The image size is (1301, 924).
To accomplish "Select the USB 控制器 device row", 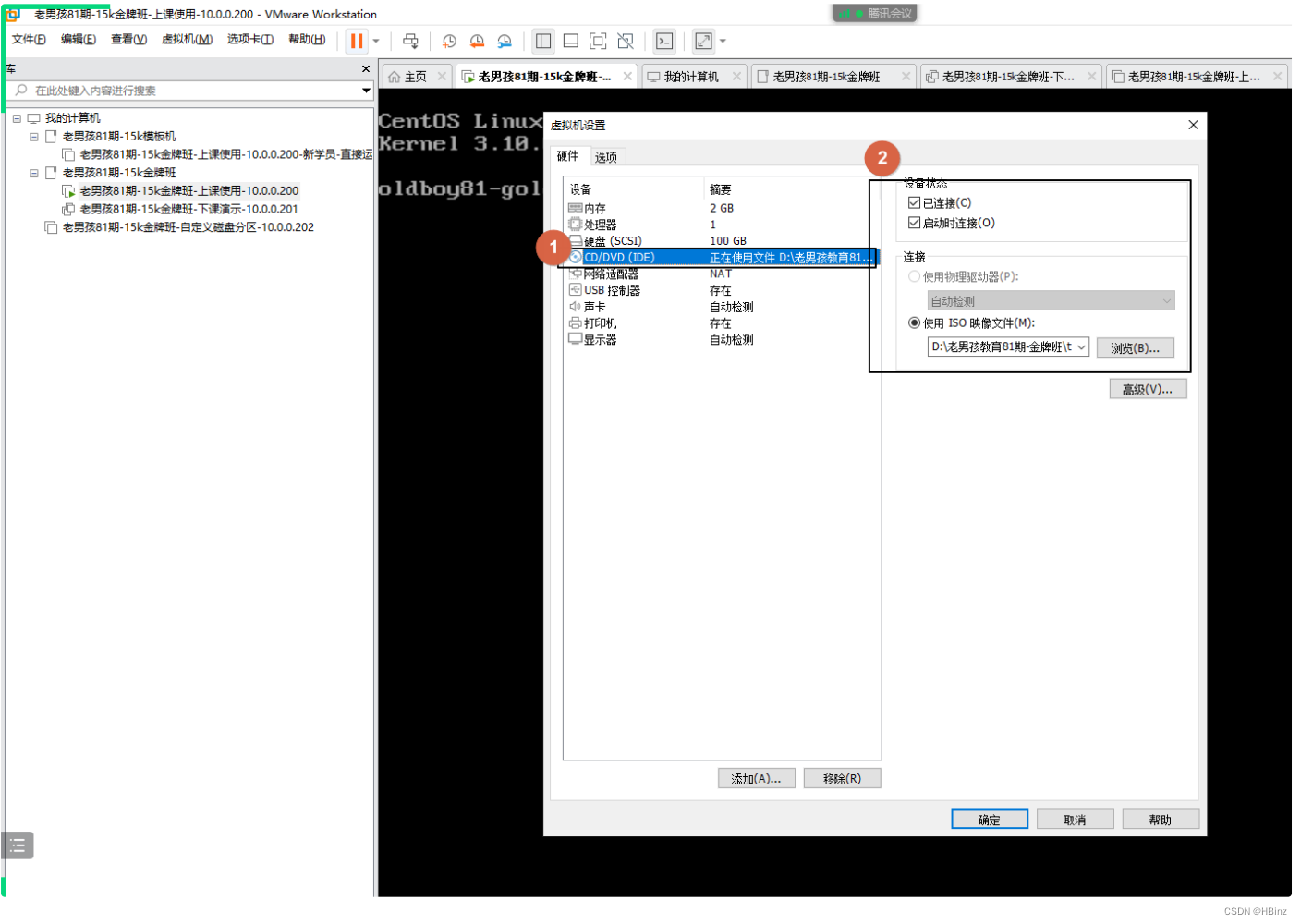I will [721, 291].
